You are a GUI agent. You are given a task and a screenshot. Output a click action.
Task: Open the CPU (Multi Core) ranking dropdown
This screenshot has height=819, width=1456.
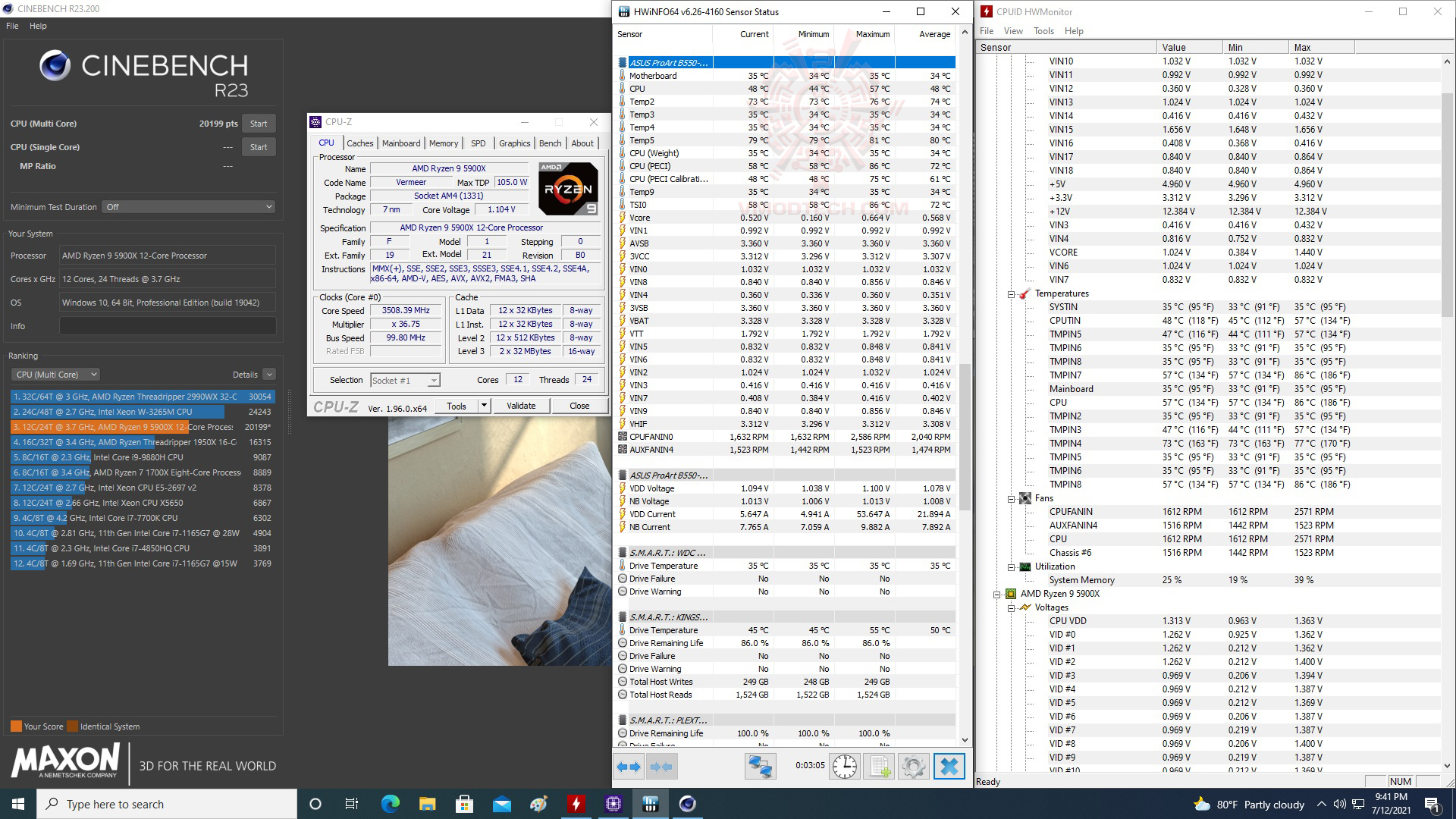coord(56,375)
